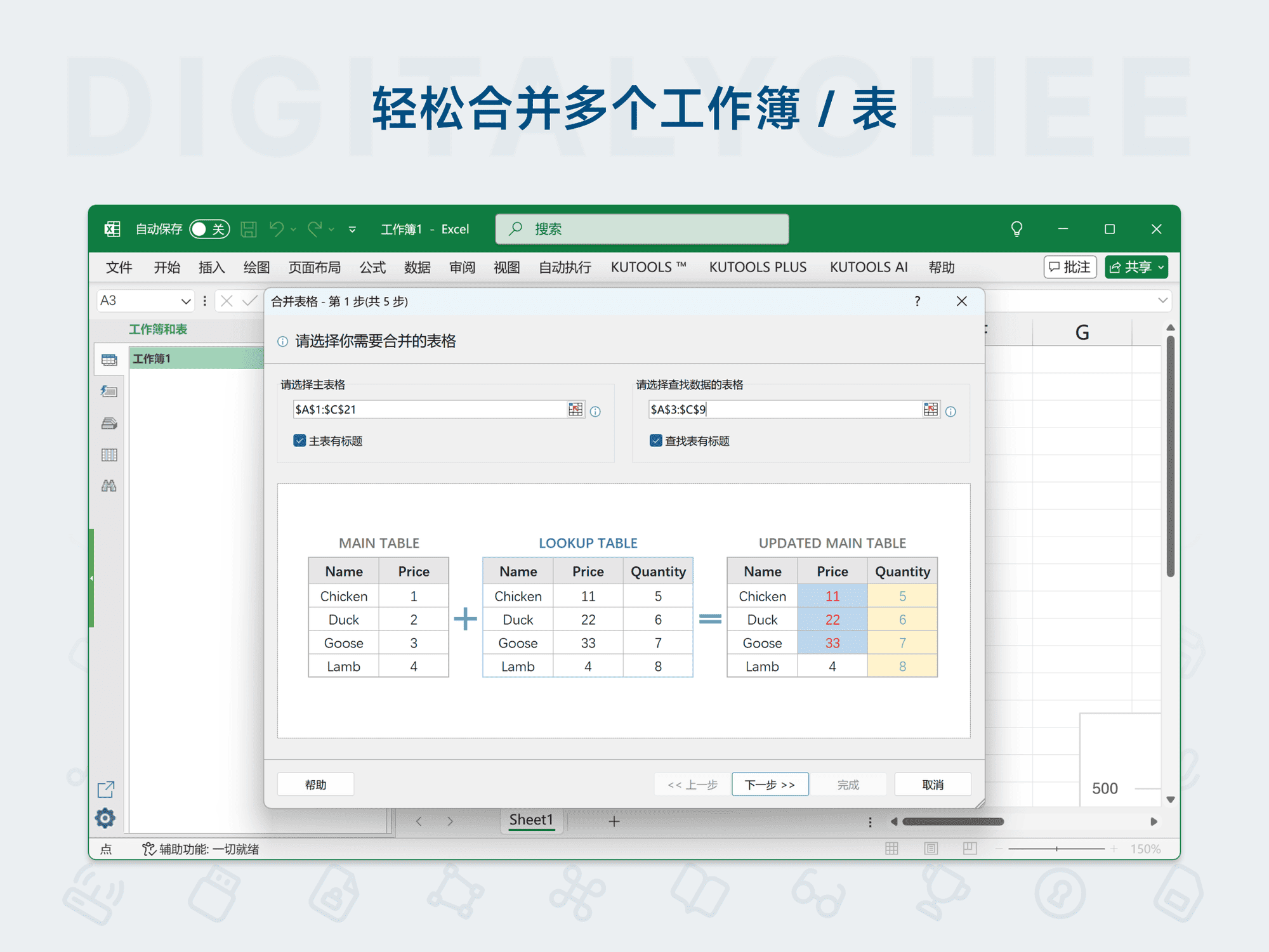
Task: Click the horizontal scrollbar thumb
Action: [953, 821]
